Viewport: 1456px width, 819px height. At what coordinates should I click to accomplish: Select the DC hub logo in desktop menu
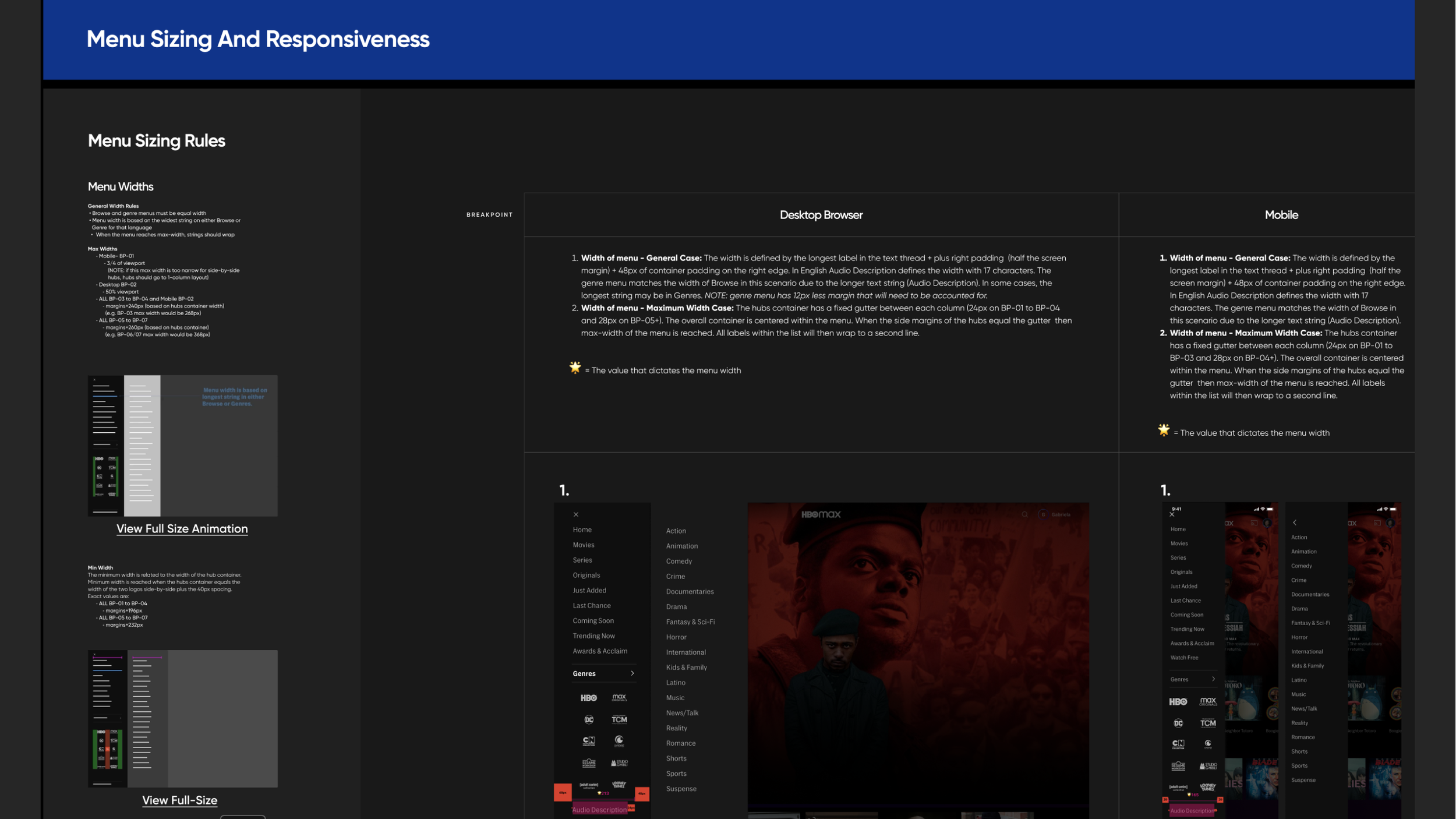click(x=589, y=719)
